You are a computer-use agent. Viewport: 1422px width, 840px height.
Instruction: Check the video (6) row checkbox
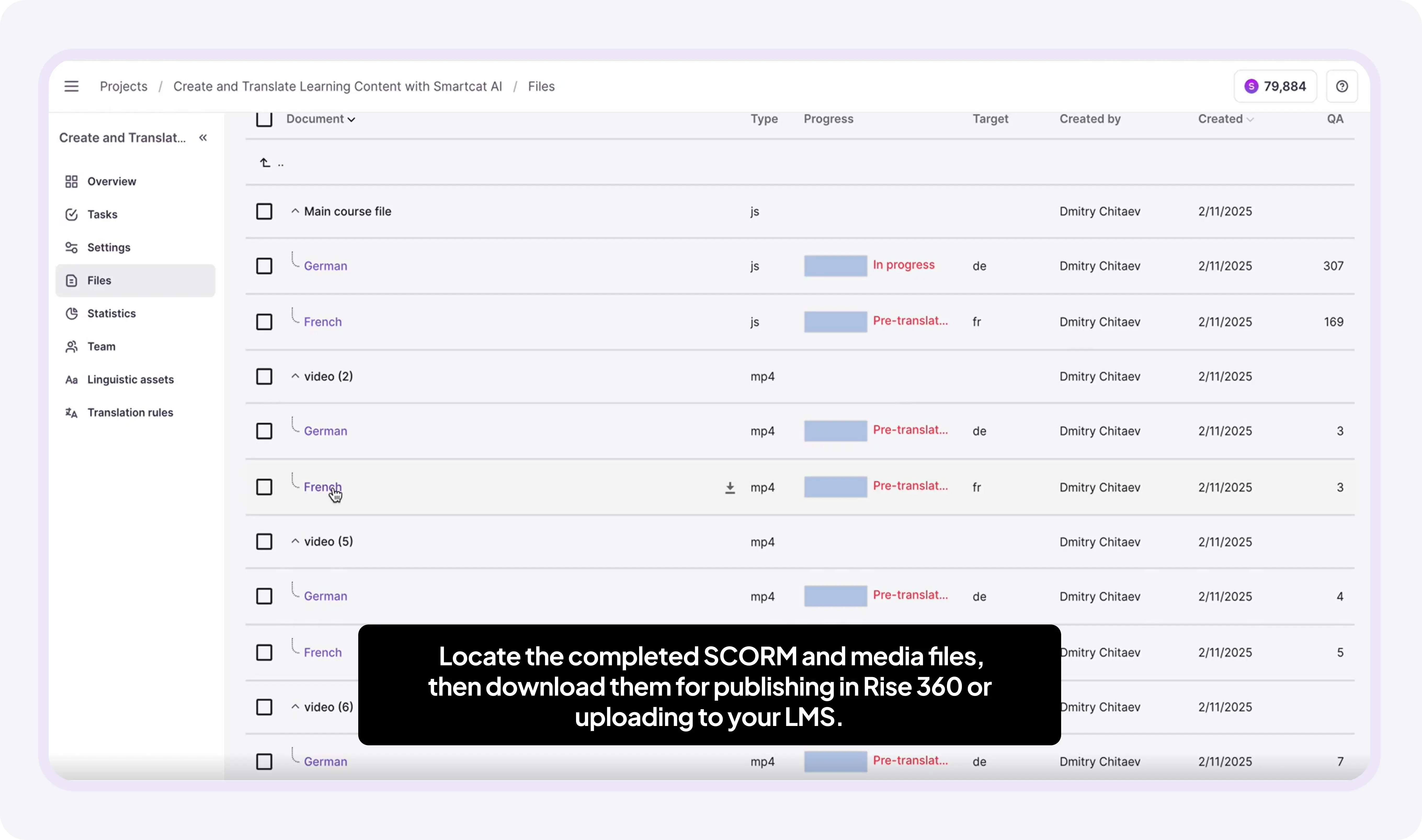264,707
